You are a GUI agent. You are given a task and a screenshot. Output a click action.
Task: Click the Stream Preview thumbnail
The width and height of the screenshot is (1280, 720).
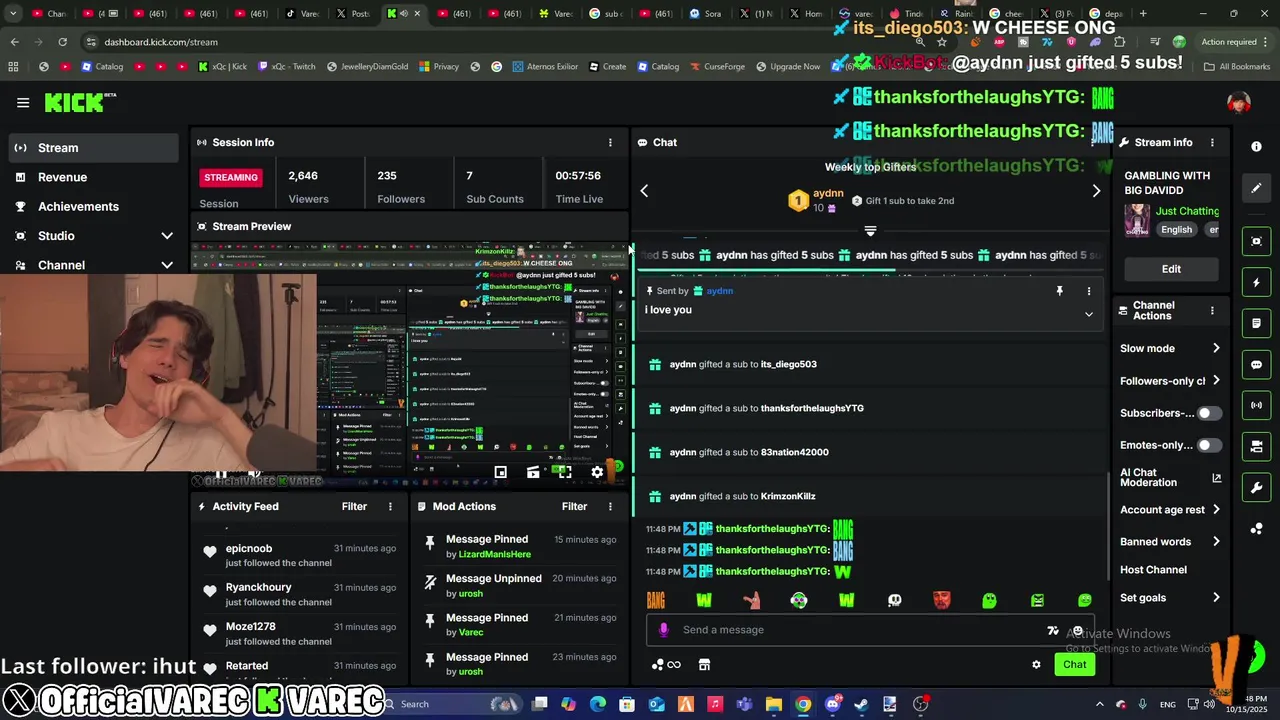click(410, 362)
